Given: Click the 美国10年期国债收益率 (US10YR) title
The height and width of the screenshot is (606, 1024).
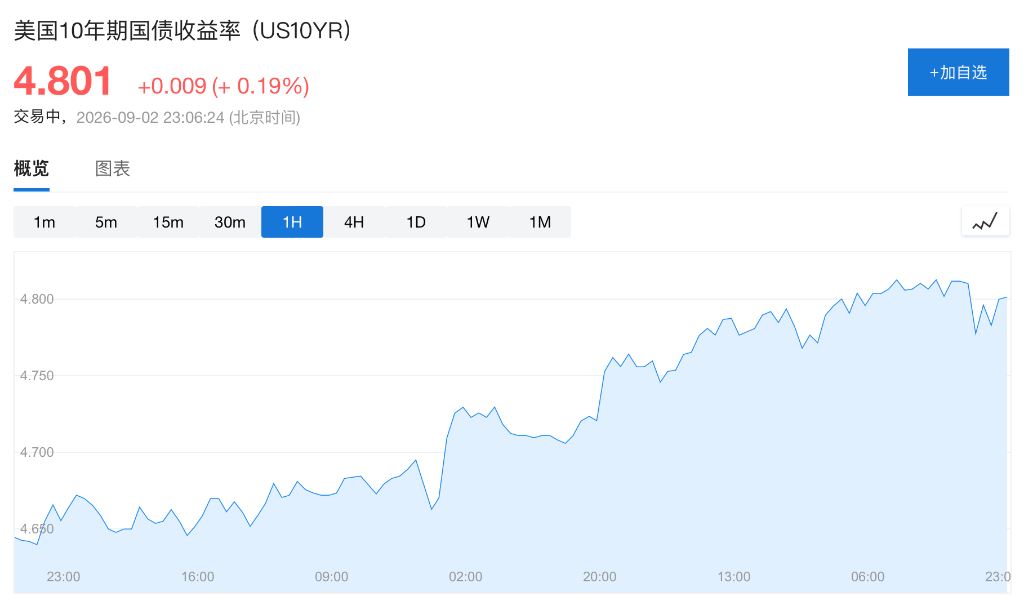Looking at the screenshot, I should coord(182,31).
